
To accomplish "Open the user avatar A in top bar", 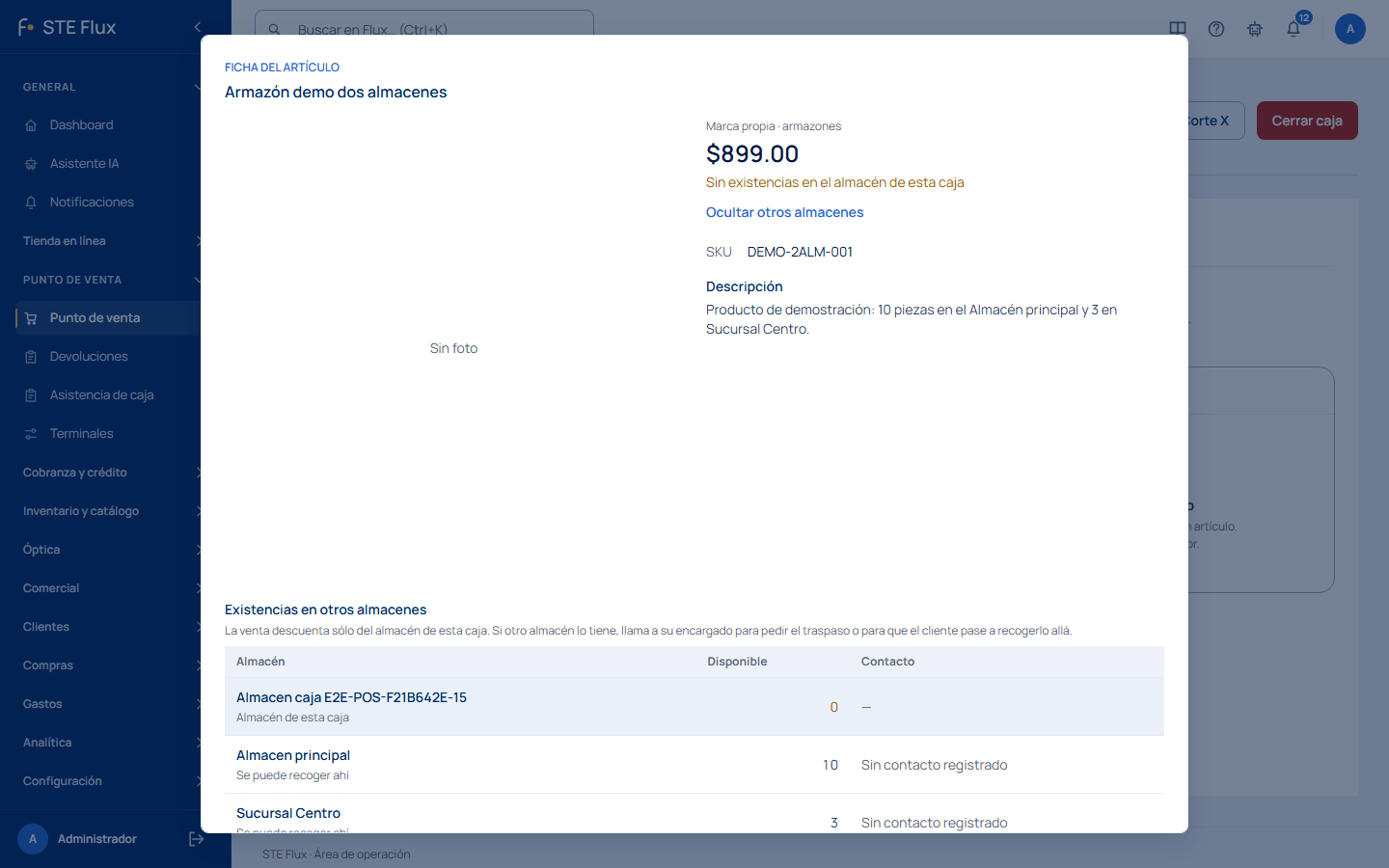I will (x=1350, y=29).
